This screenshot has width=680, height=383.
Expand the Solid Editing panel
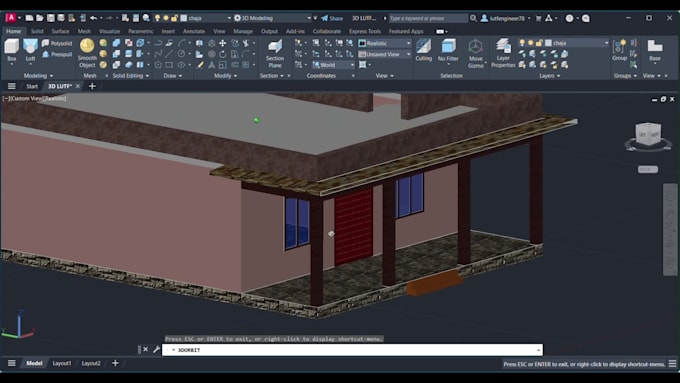pos(131,76)
